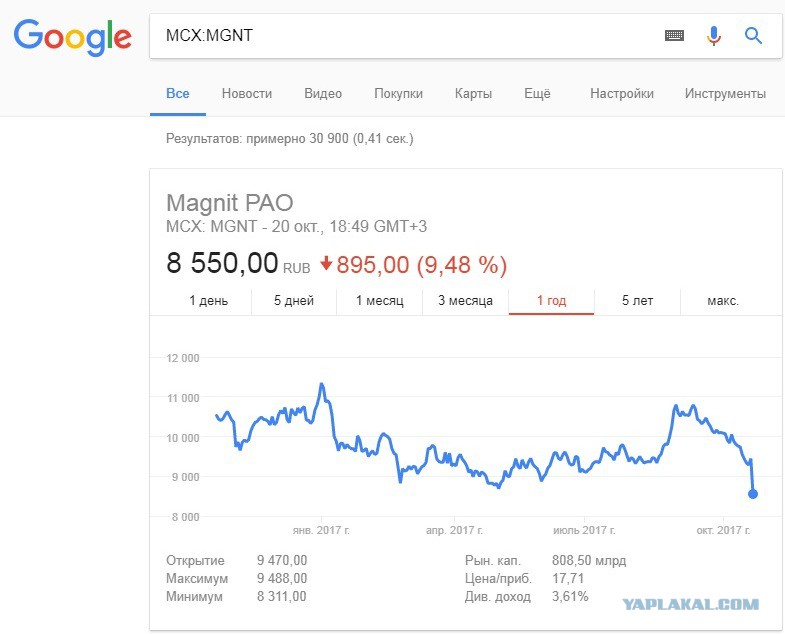Viewport: 785px width, 634px height.
Task: Go to Google logo homepage
Action: pyautogui.click(x=73, y=38)
